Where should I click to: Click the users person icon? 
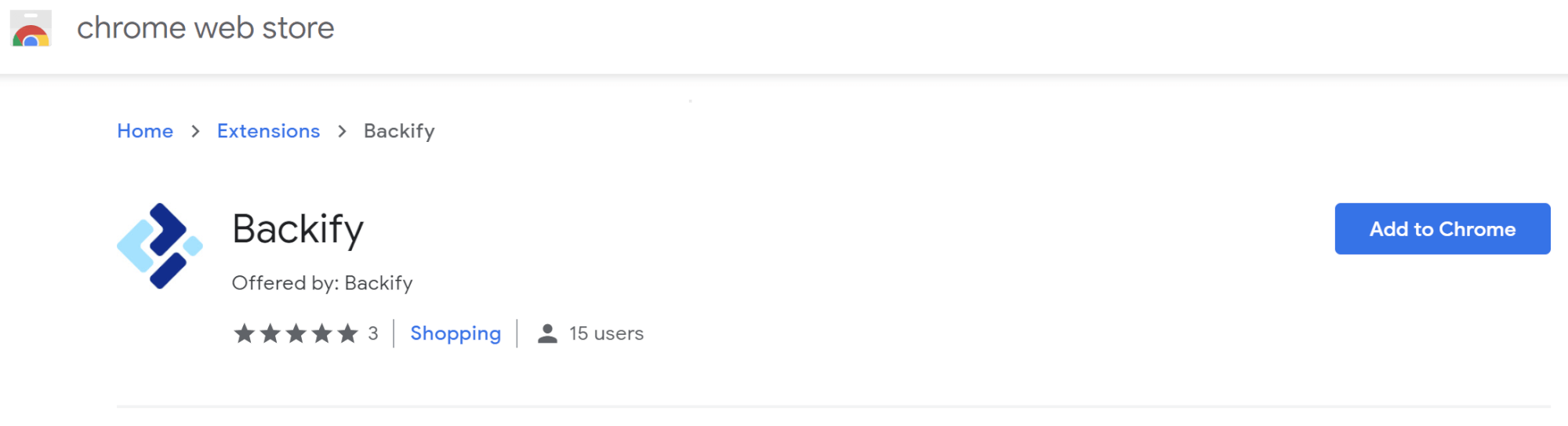point(547,333)
